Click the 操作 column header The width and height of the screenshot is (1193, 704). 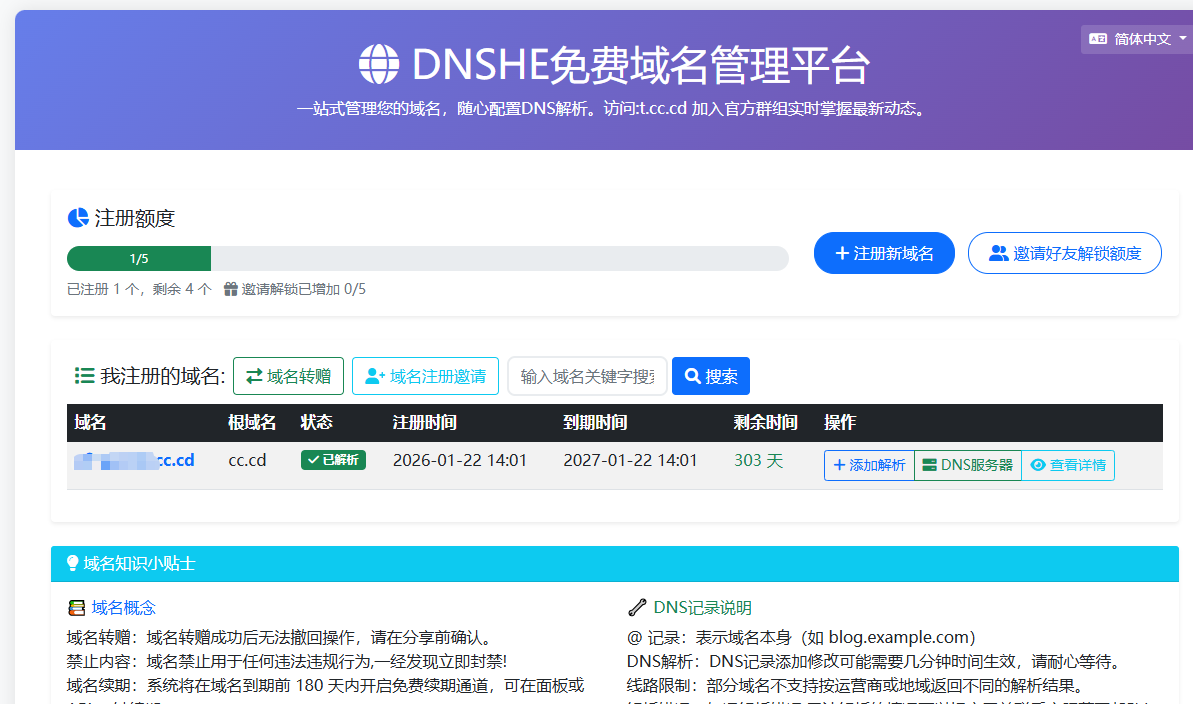pyautogui.click(x=840, y=422)
